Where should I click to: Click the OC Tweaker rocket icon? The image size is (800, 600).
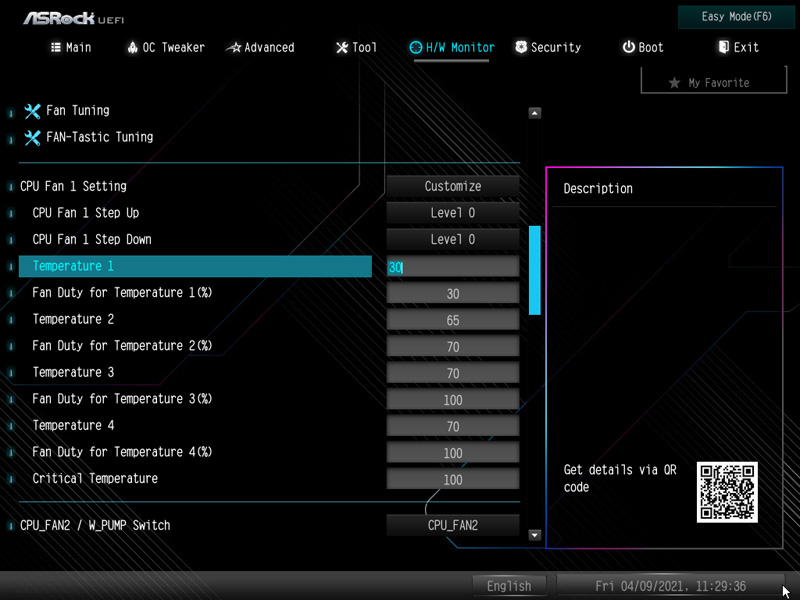pyautogui.click(x=133, y=47)
